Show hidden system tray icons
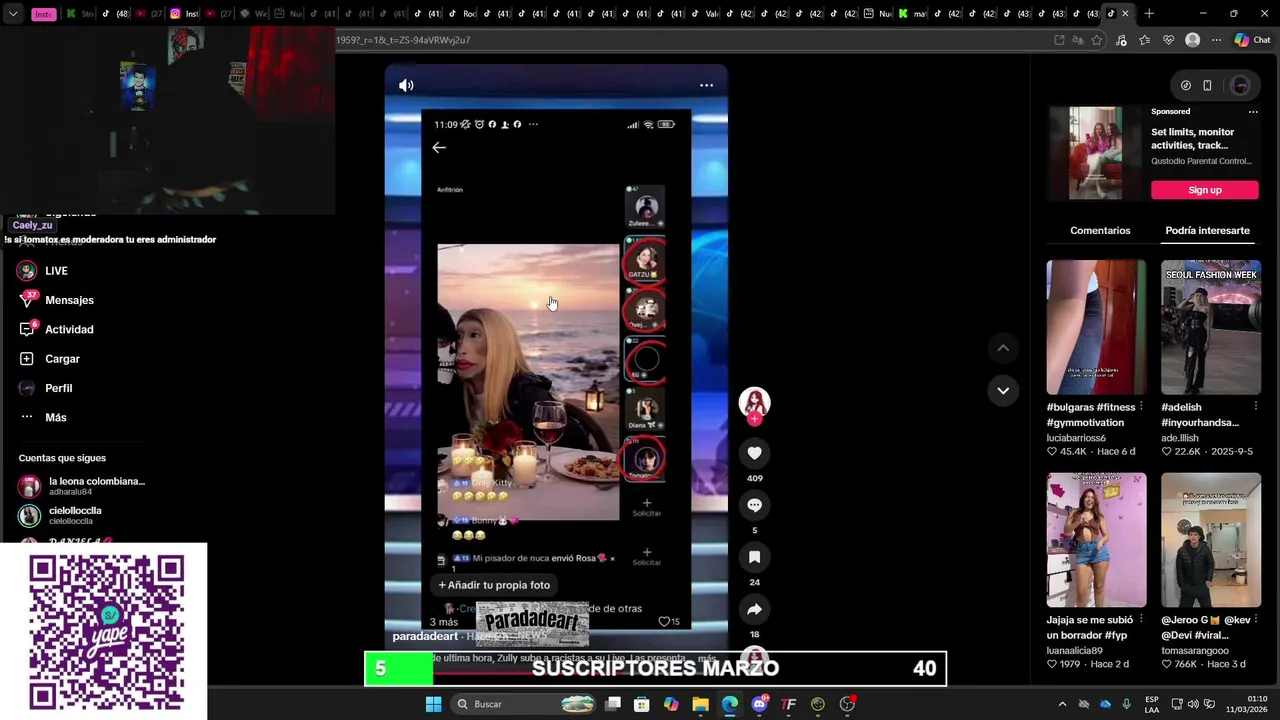Viewport: 1280px width, 720px height. [x=1062, y=704]
